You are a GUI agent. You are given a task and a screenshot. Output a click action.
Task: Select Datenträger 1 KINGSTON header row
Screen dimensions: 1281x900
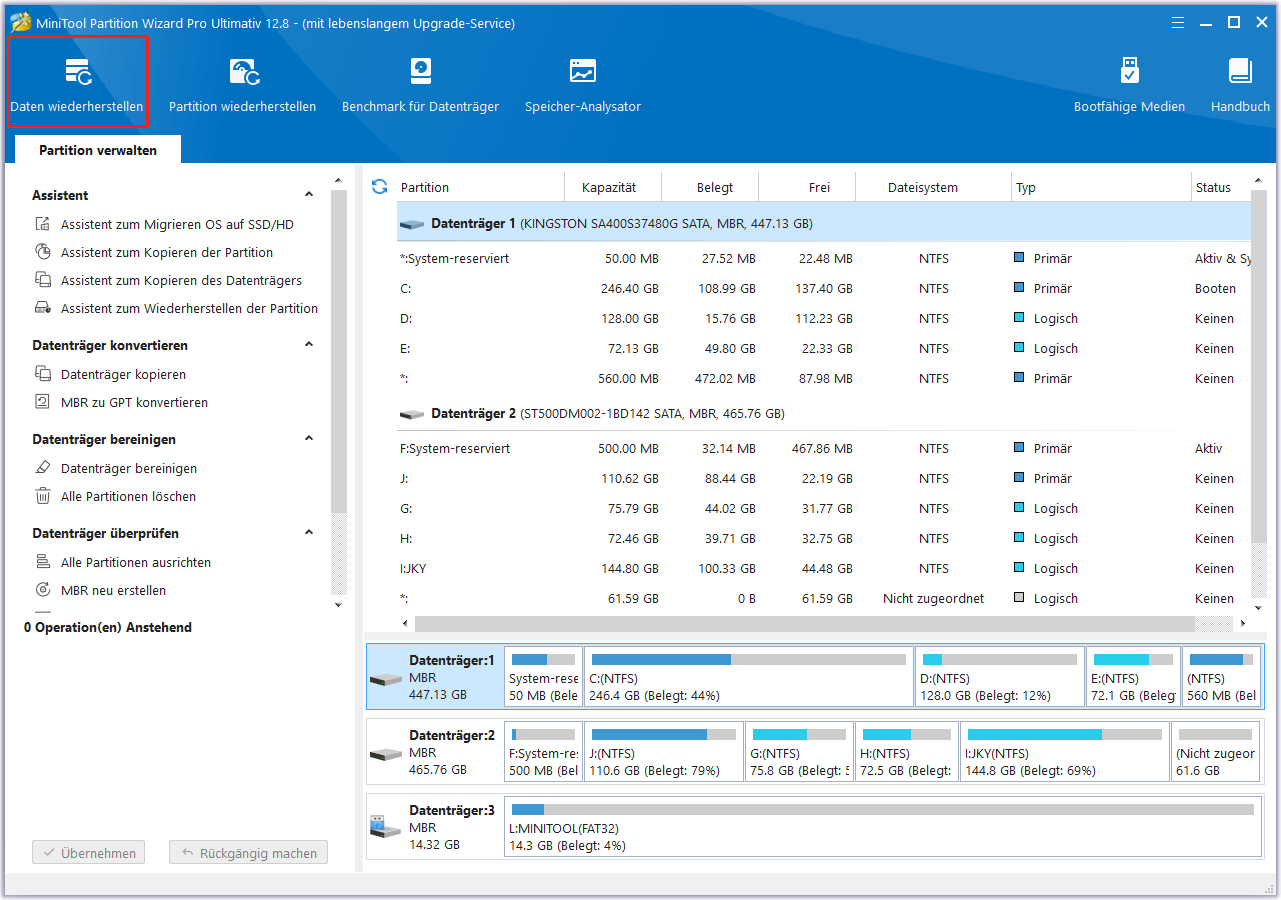[x=824, y=223]
